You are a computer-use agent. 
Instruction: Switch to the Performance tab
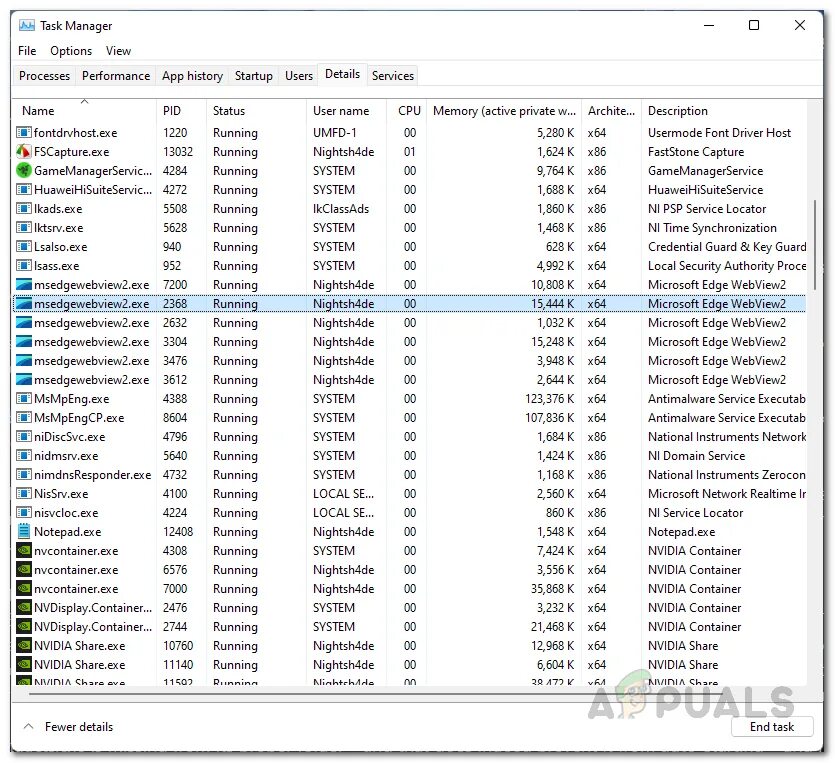tap(116, 76)
